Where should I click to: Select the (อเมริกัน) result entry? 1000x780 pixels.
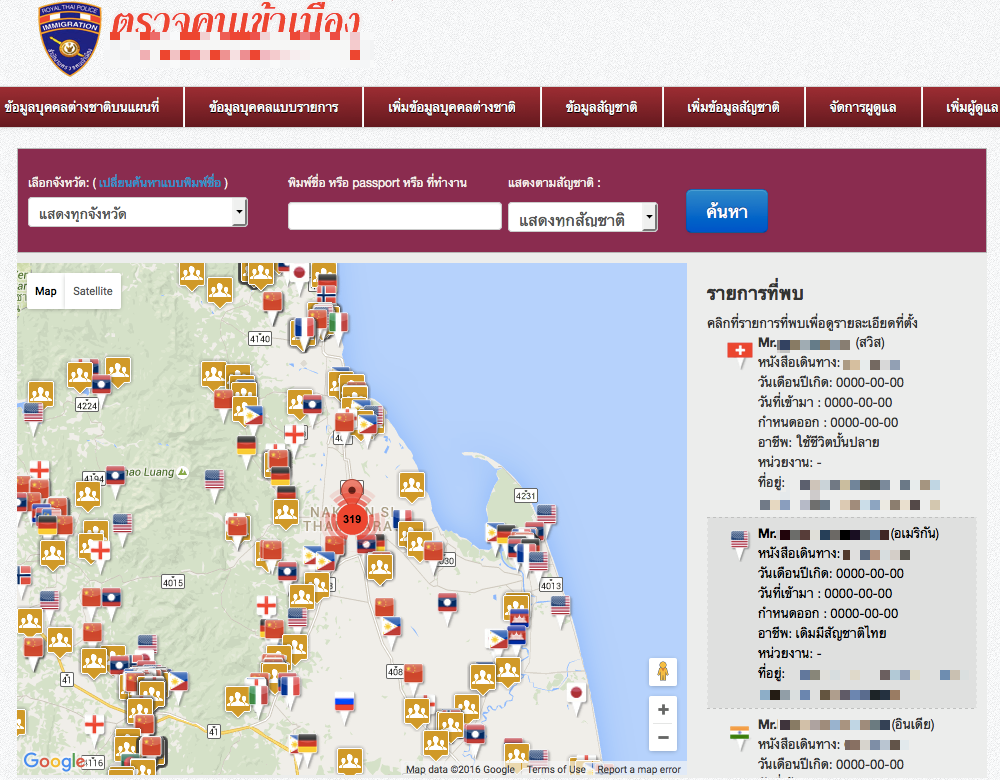point(842,614)
